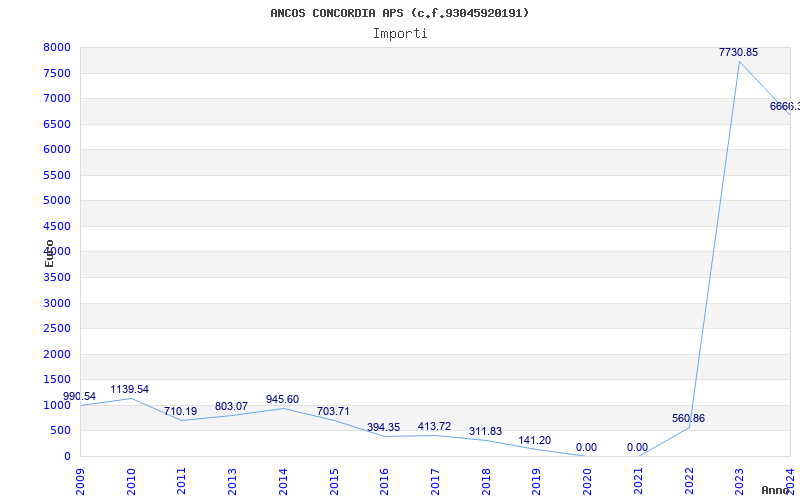Click the 7000 y-axis tick label
800x500 pixels.
(x=57, y=98)
